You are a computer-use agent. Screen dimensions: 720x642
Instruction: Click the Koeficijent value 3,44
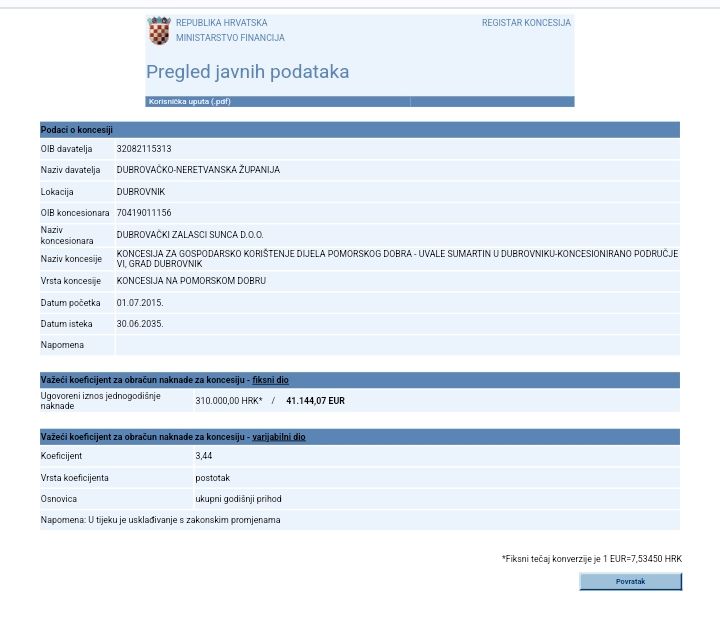pos(204,456)
